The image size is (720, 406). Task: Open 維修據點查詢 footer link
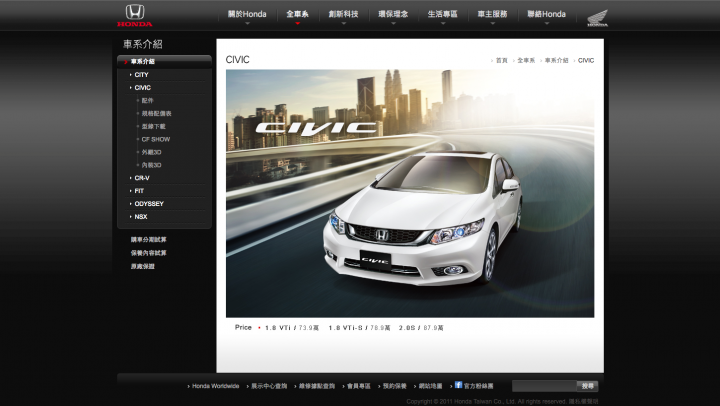pyautogui.click(x=317, y=386)
